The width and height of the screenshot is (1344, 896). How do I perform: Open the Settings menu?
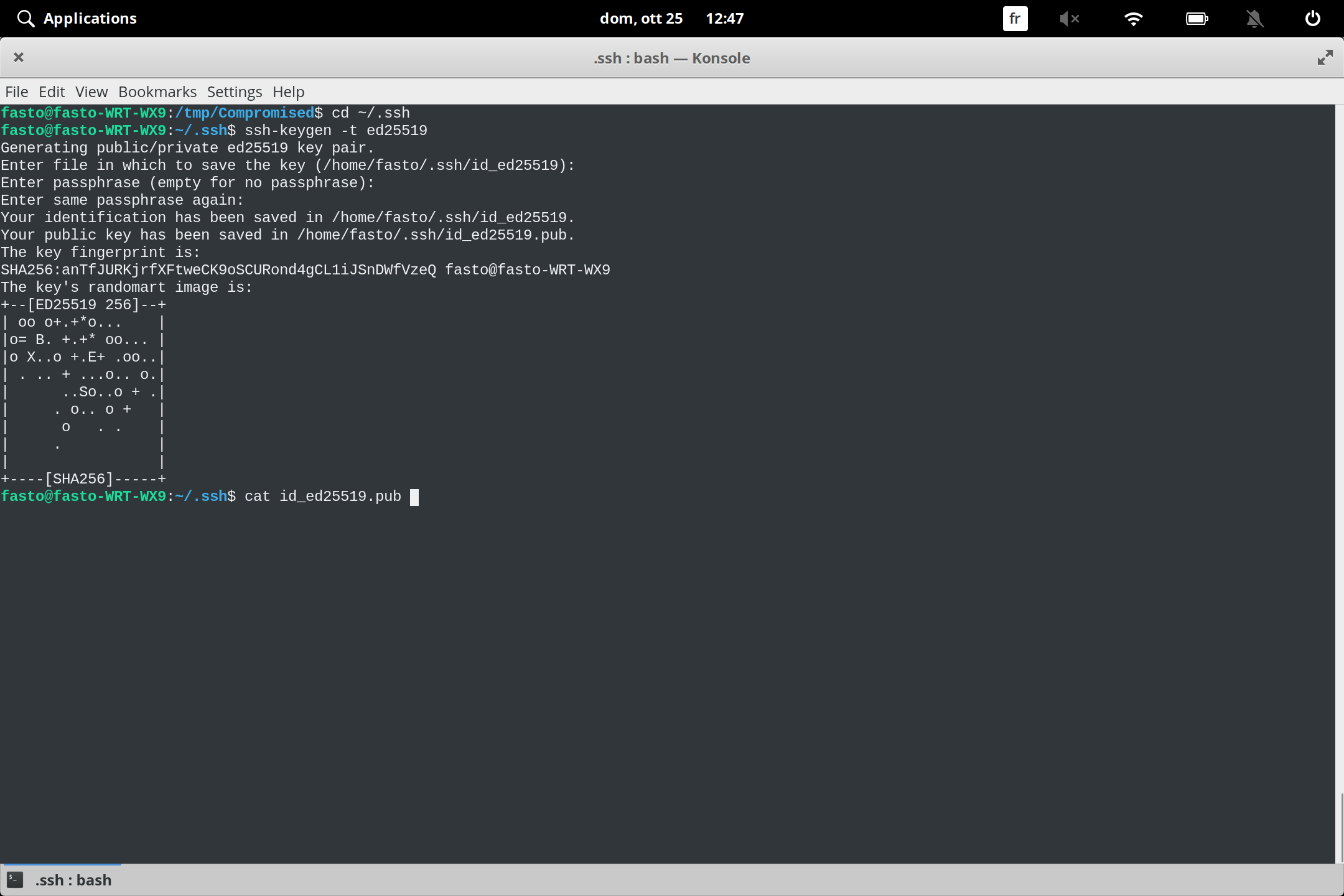pyautogui.click(x=234, y=91)
